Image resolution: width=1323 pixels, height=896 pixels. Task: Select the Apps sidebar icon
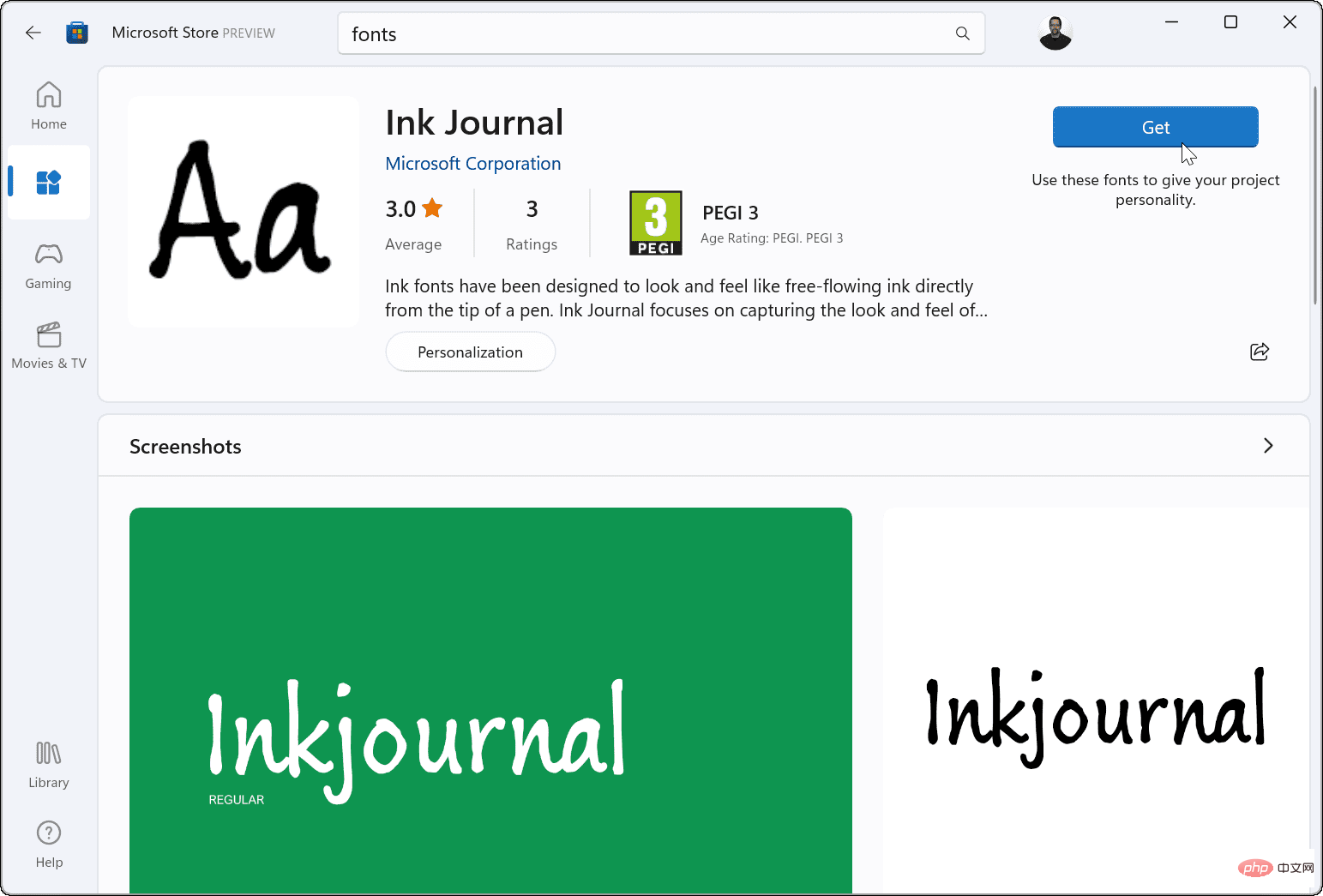49,182
